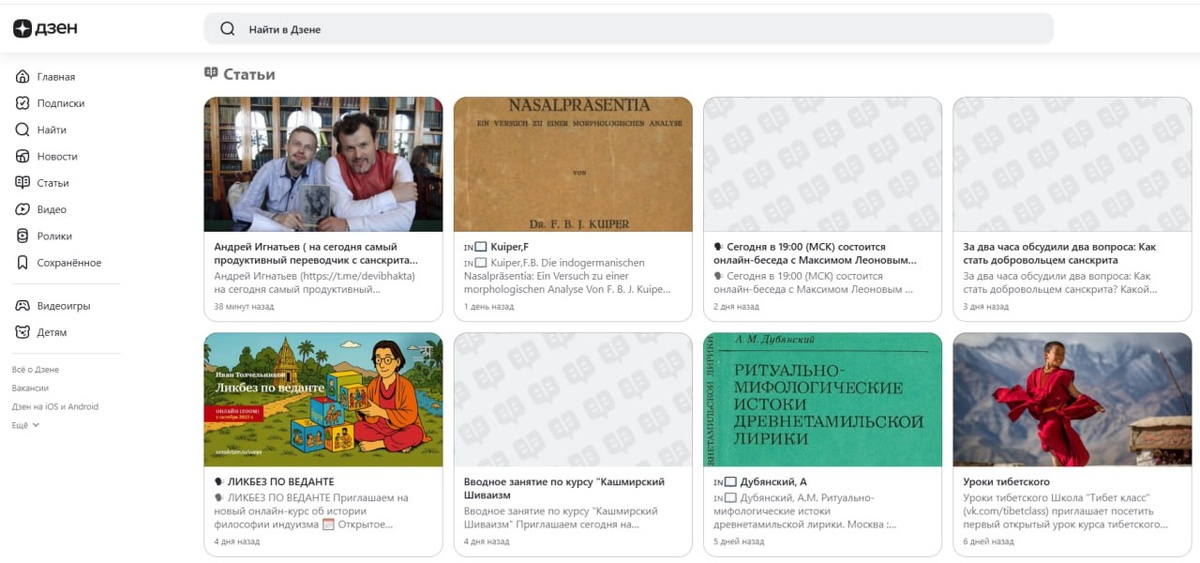Image resolution: width=1200 pixels, height=563 pixels.
Task: Click the Статьи book icon in sidebar
Action: (22, 183)
